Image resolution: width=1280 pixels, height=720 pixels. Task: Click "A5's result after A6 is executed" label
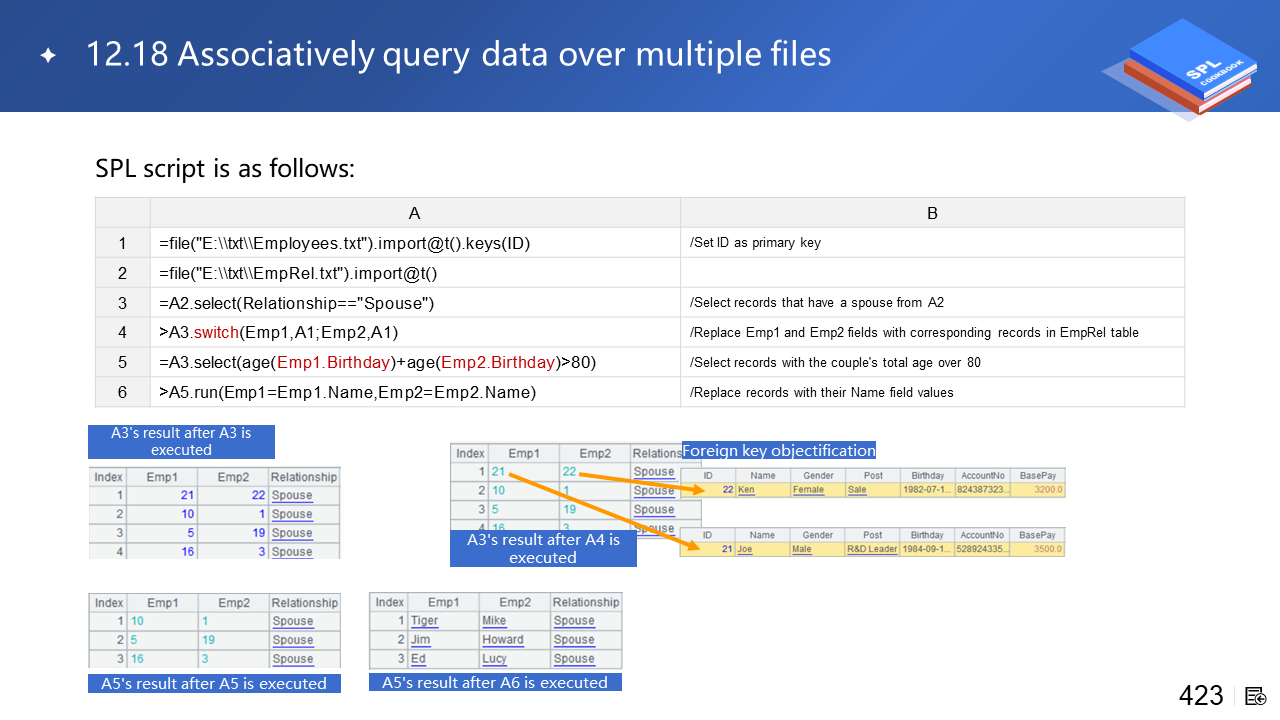(x=495, y=682)
